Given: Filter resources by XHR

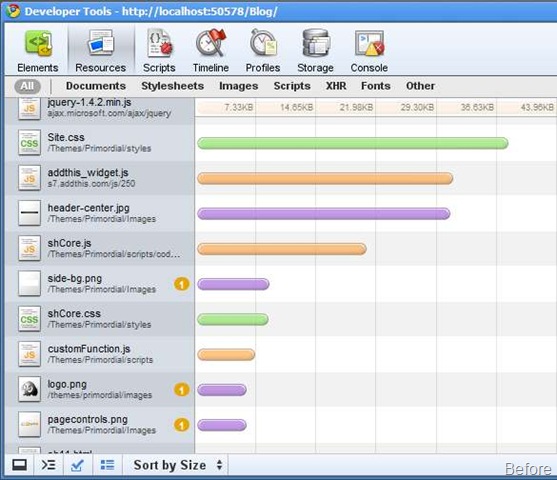Looking at the screenshot, I should click(336, 86).
